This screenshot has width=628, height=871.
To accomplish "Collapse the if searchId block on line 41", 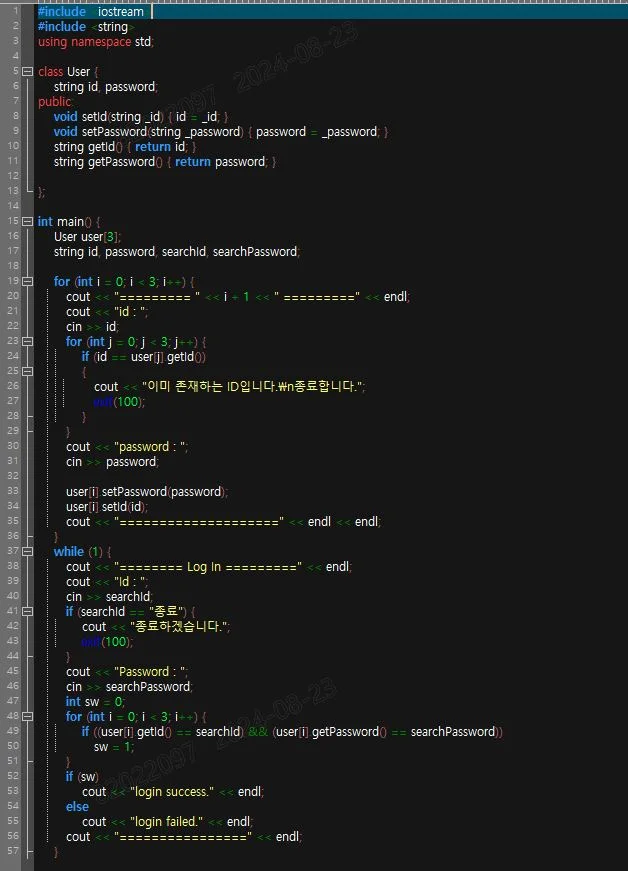I will [x=27, y=611].
